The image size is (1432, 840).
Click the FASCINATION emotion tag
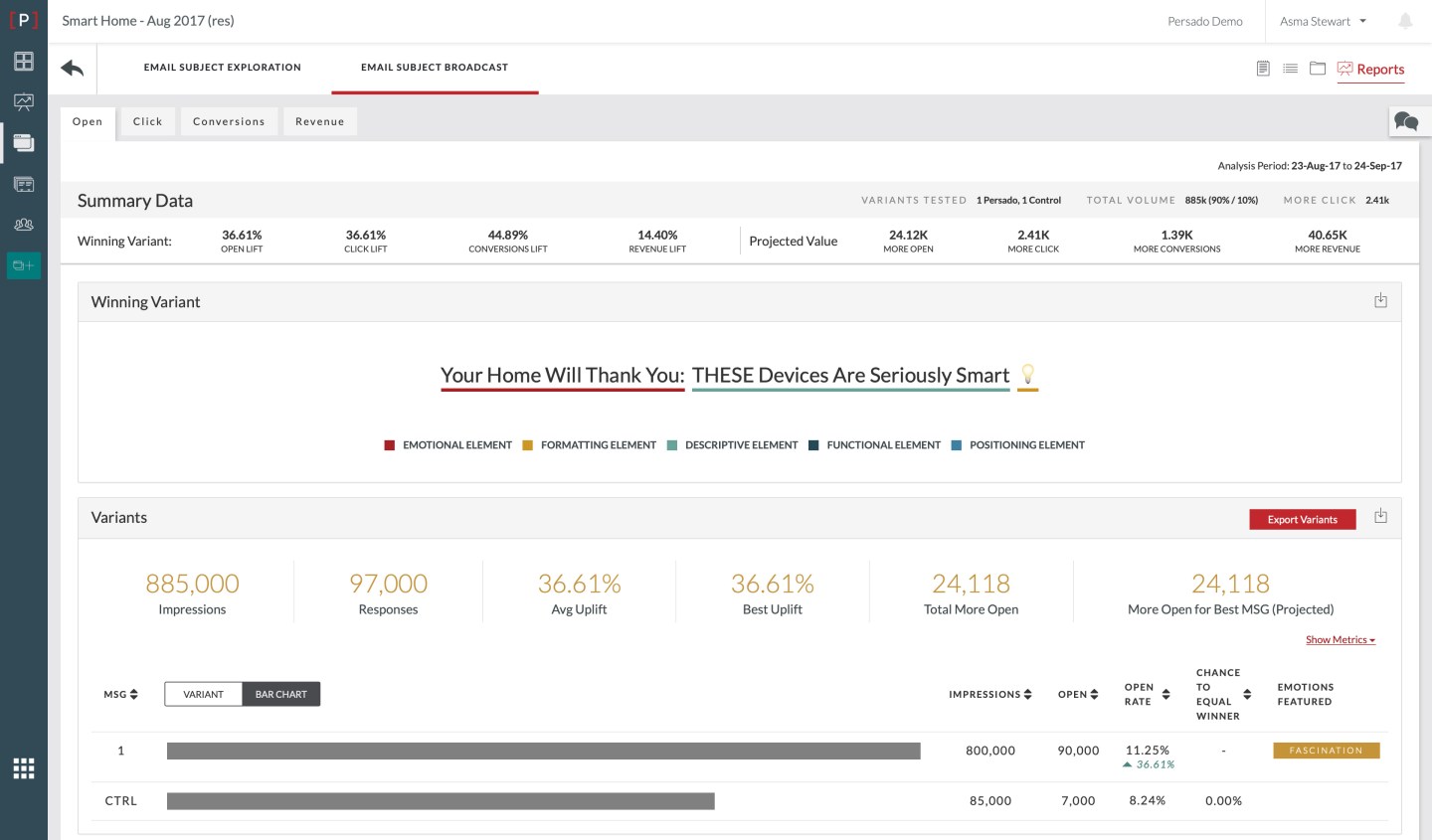coord(1326,751)
